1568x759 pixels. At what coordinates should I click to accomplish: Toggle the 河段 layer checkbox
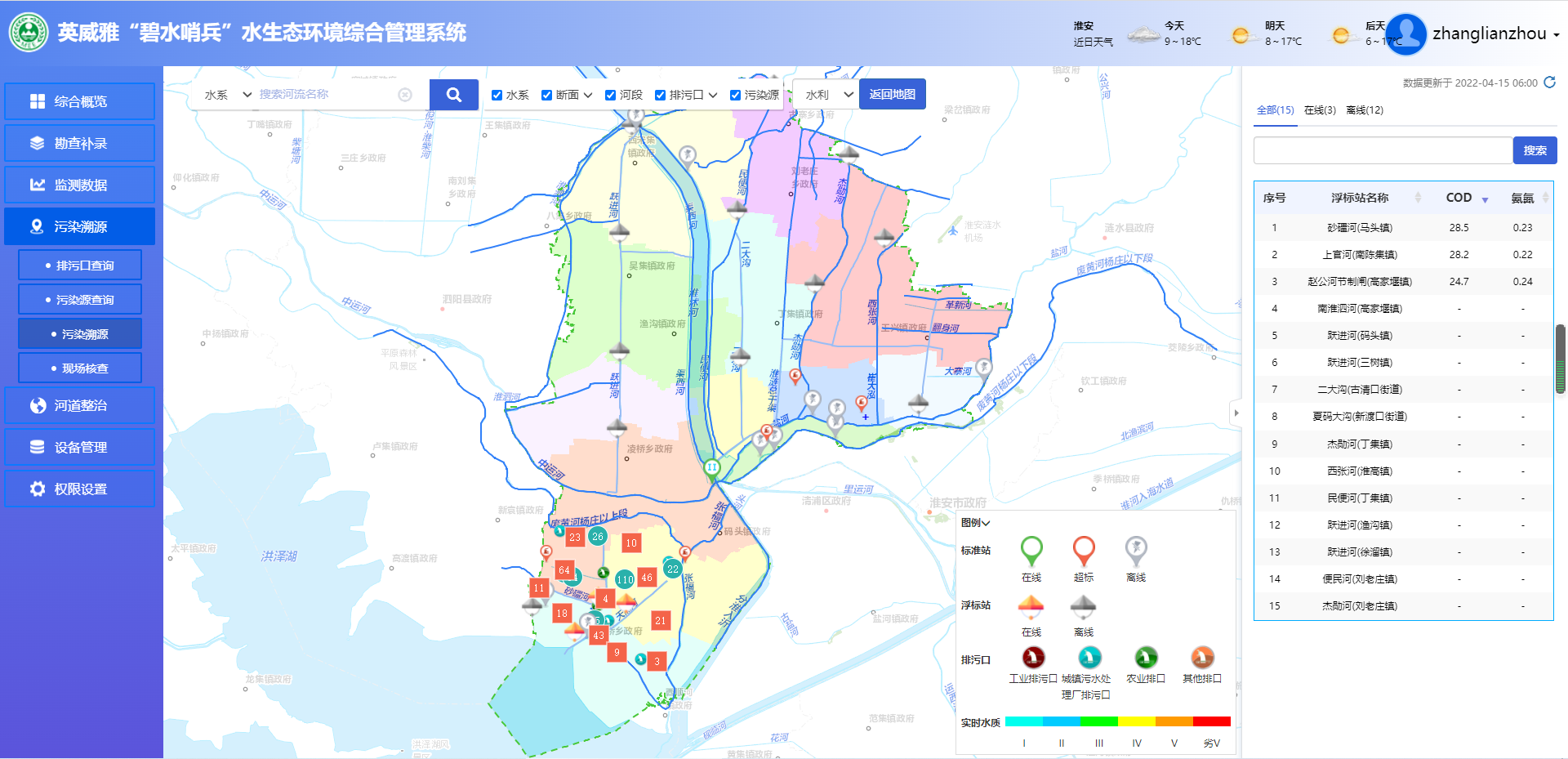tap(610, 95)
